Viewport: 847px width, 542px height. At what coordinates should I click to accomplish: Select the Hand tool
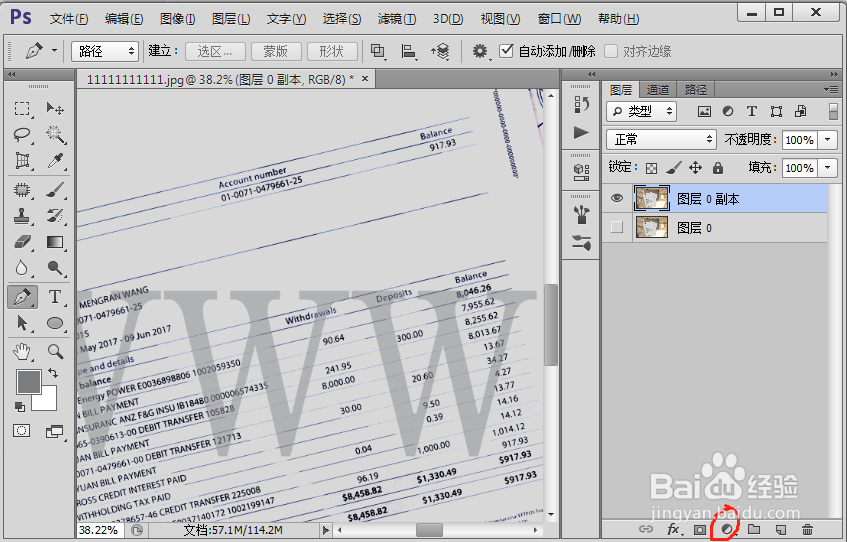[x=22, y=352]
